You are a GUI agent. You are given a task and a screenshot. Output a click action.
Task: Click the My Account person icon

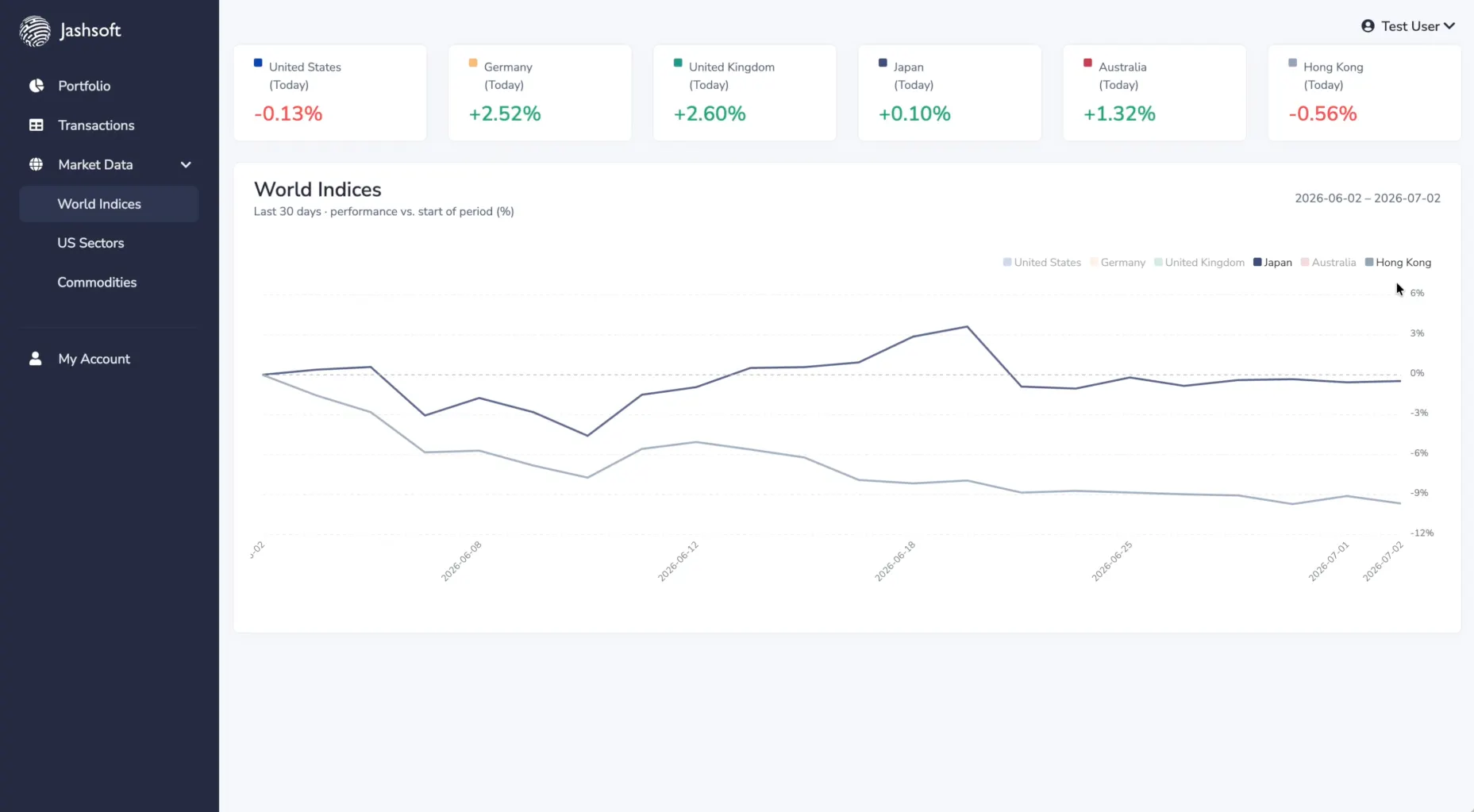[x=36, y=359]
